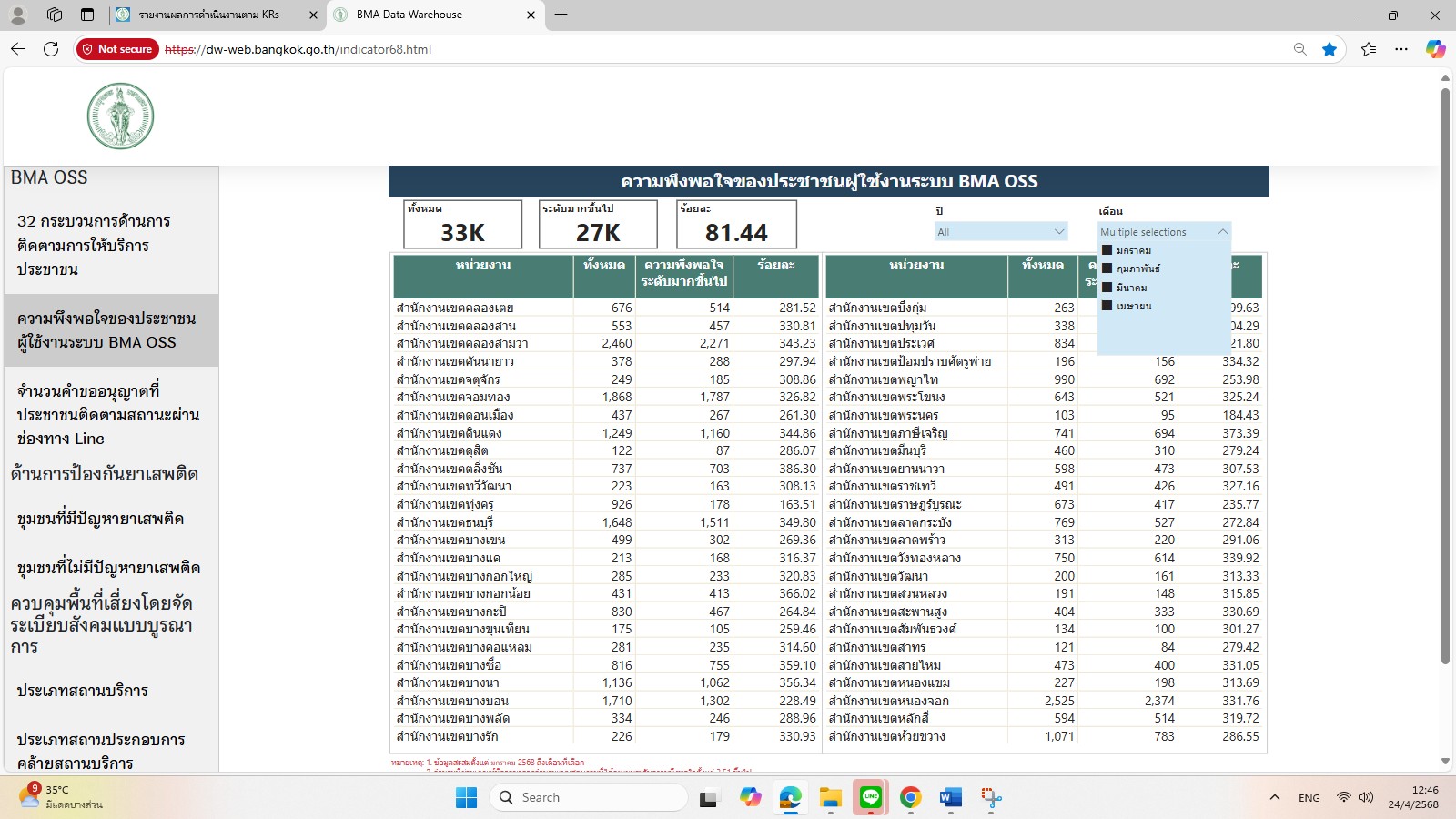This screenshot has width=1456, height=819.
Task: Expand the ปี year dropdown showing All
Action: click(1001, 232)
